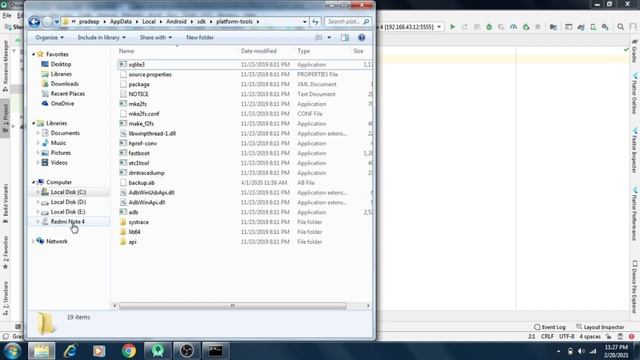The image size is (640, 360).
Task: Select the adb application file
Action: [133, 212]
